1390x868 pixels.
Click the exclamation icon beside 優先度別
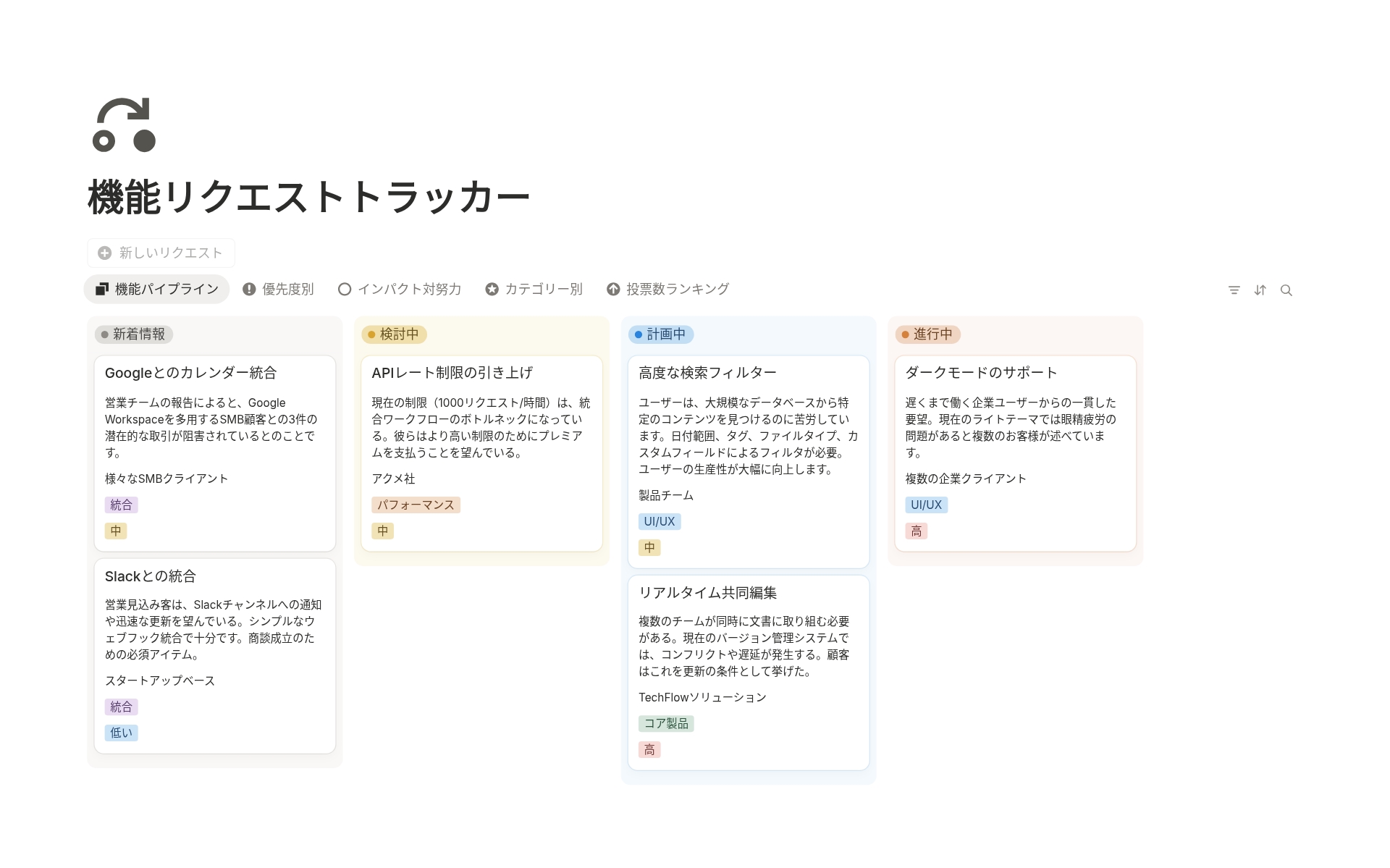click(x=249, y=289)
